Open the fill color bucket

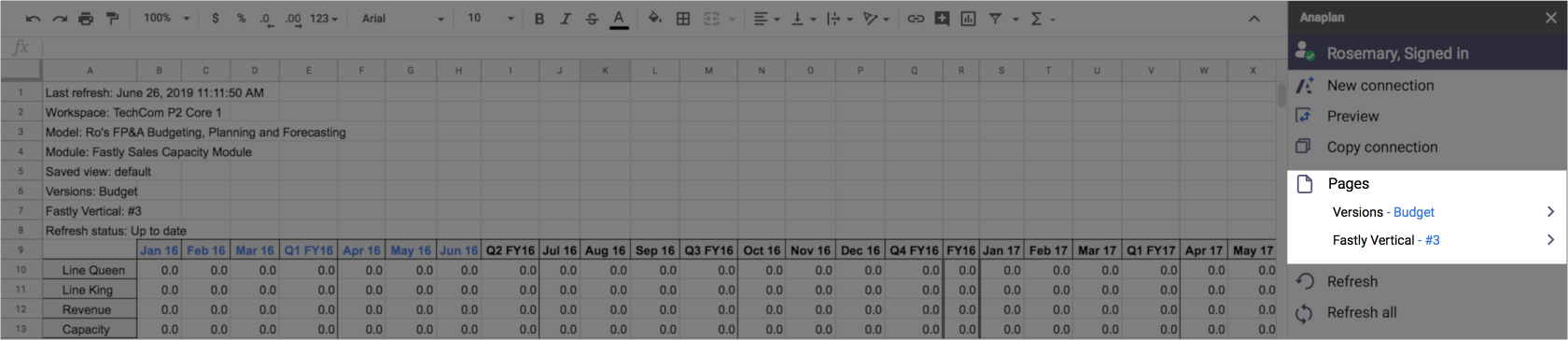point(655,19)
